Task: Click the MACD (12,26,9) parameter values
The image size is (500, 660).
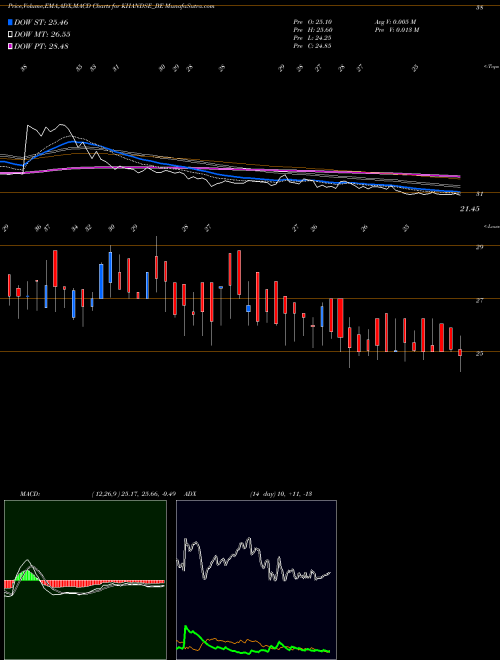Action: coord(136,494)
